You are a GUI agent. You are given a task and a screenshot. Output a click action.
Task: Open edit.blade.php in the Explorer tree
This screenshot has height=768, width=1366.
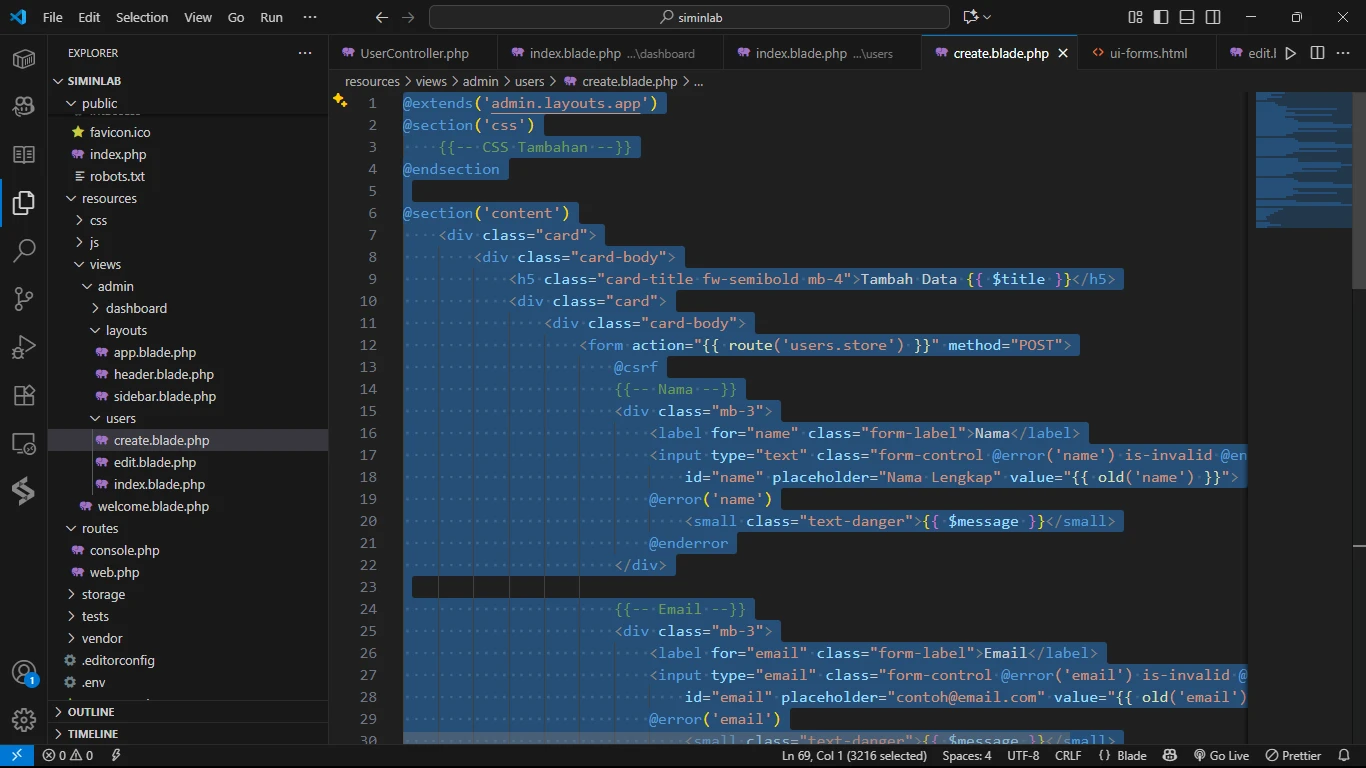(154, 462)
